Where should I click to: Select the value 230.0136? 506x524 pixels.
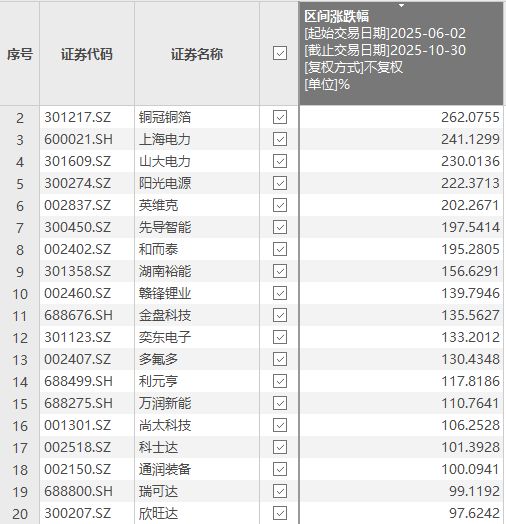click(x=470, y=161)
